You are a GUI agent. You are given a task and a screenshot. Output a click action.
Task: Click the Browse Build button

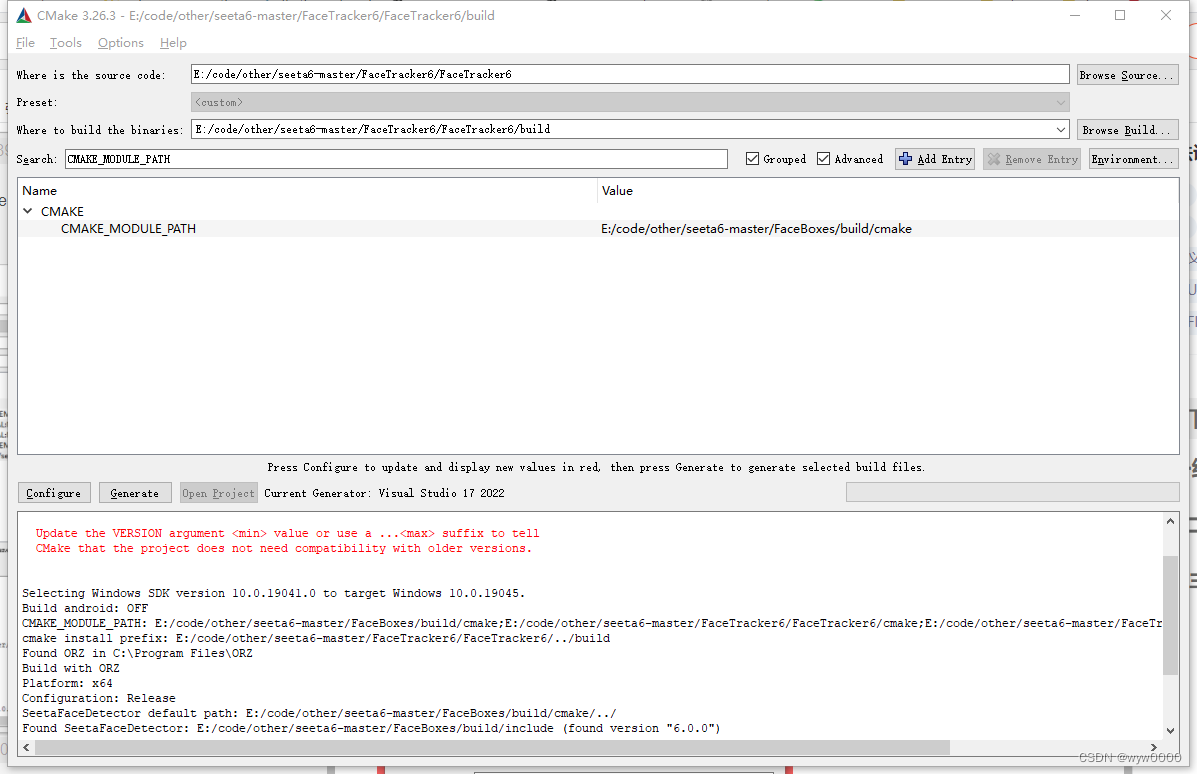pos(1128,130)
